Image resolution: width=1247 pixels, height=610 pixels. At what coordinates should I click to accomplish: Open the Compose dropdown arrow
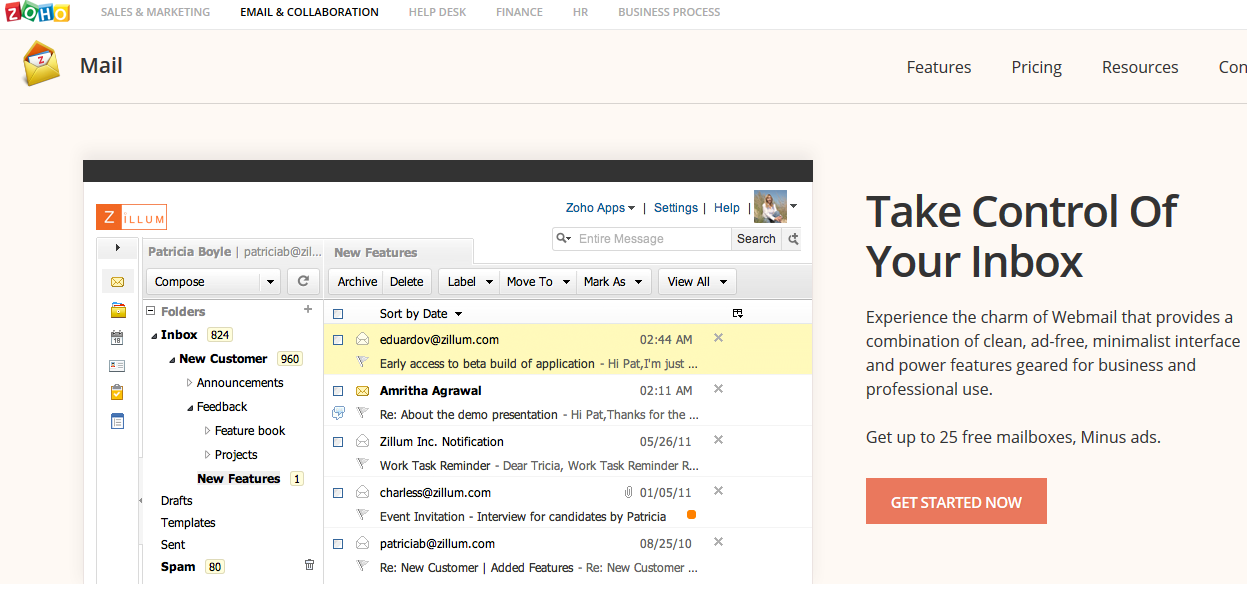pyautogui.click(x=270, y=283)
